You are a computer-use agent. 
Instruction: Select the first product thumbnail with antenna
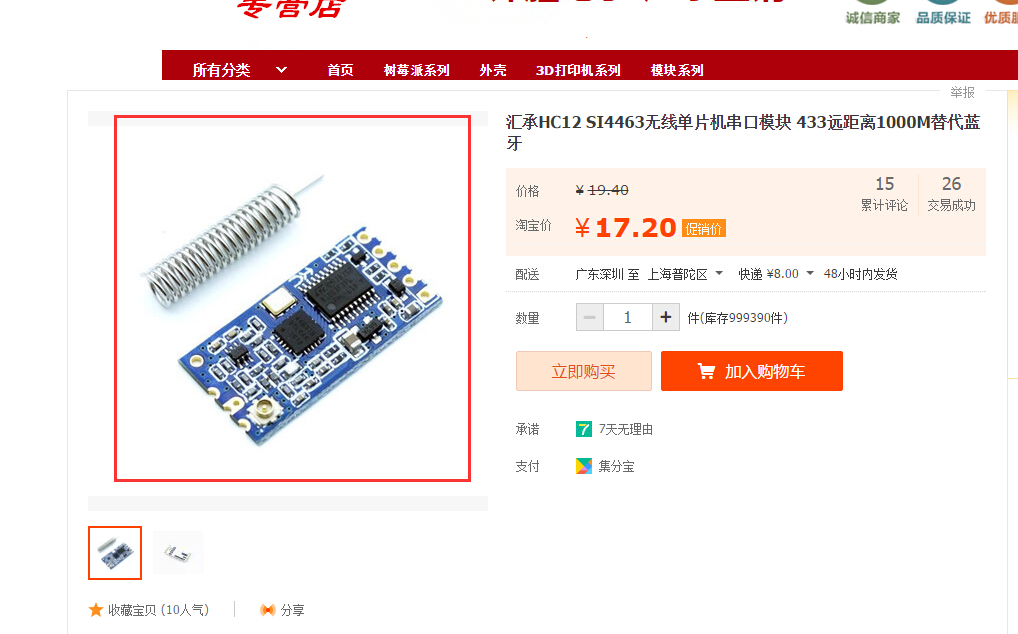coord(115,553)
